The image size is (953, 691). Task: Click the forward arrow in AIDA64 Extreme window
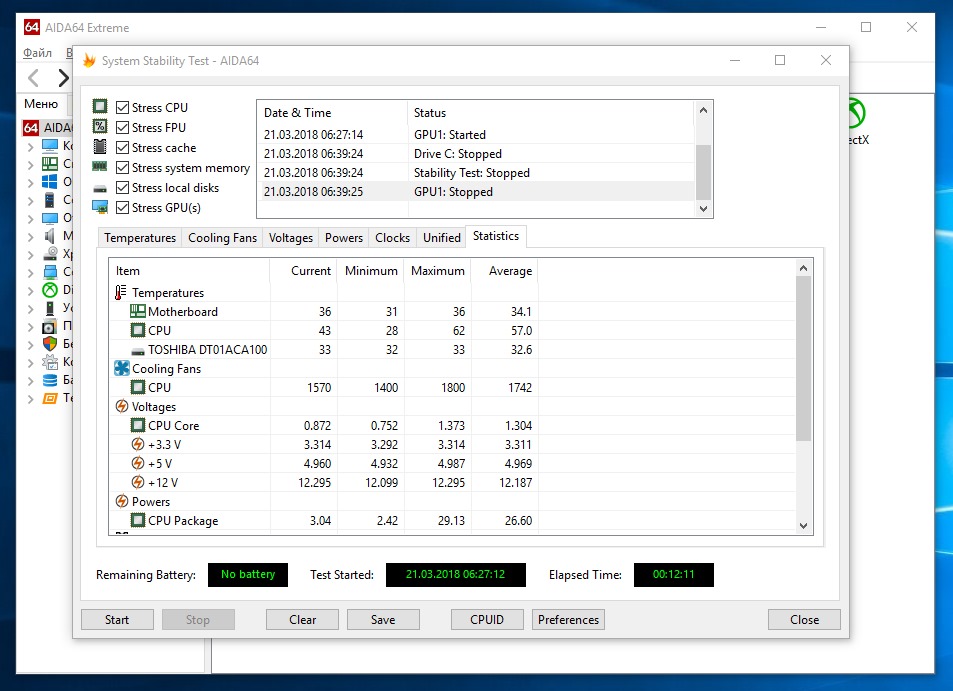coord(63,78)
